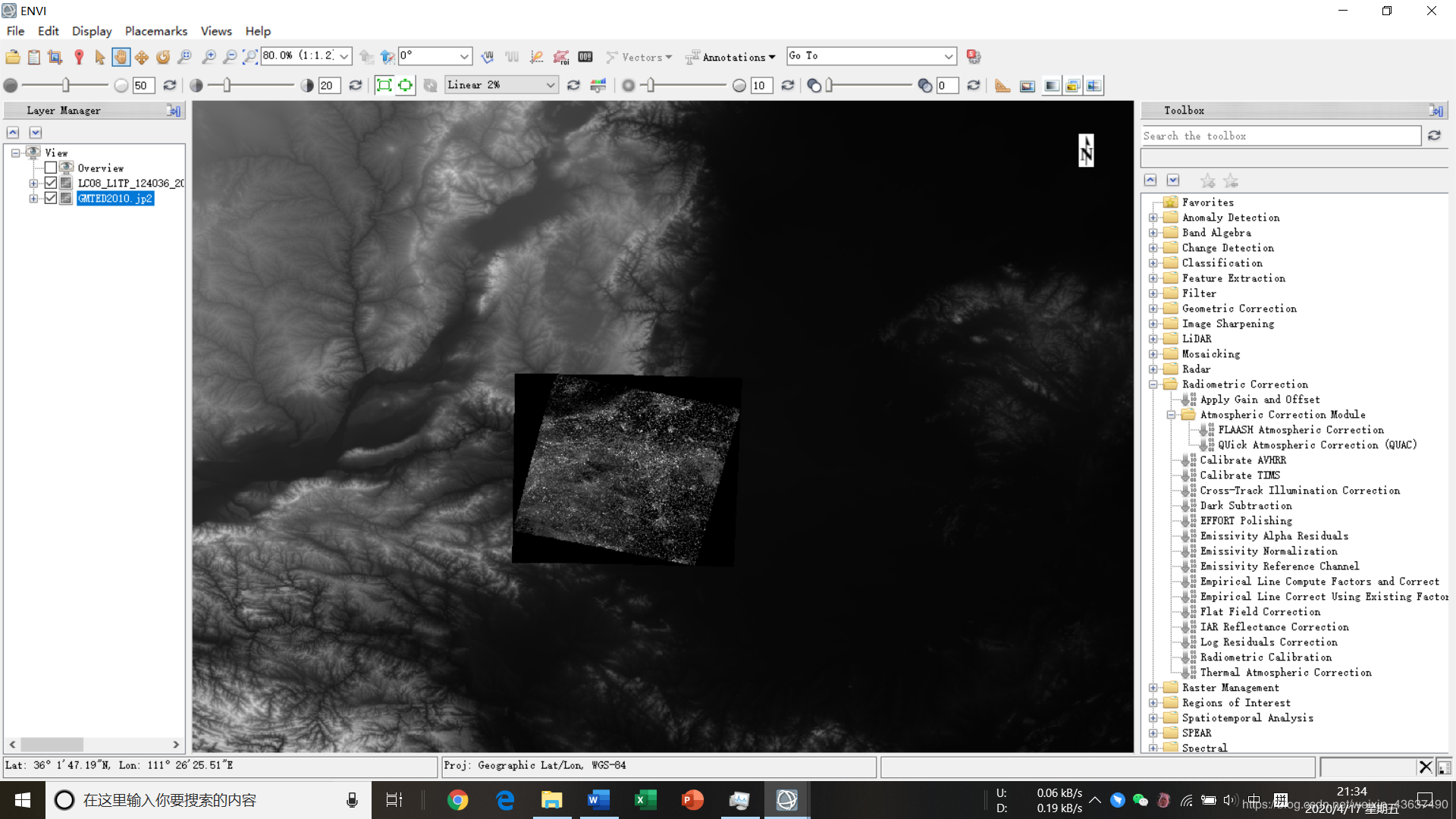1456x819 pixels.
Task: Toggle the Overview checkbox
Action: [51, 168]
